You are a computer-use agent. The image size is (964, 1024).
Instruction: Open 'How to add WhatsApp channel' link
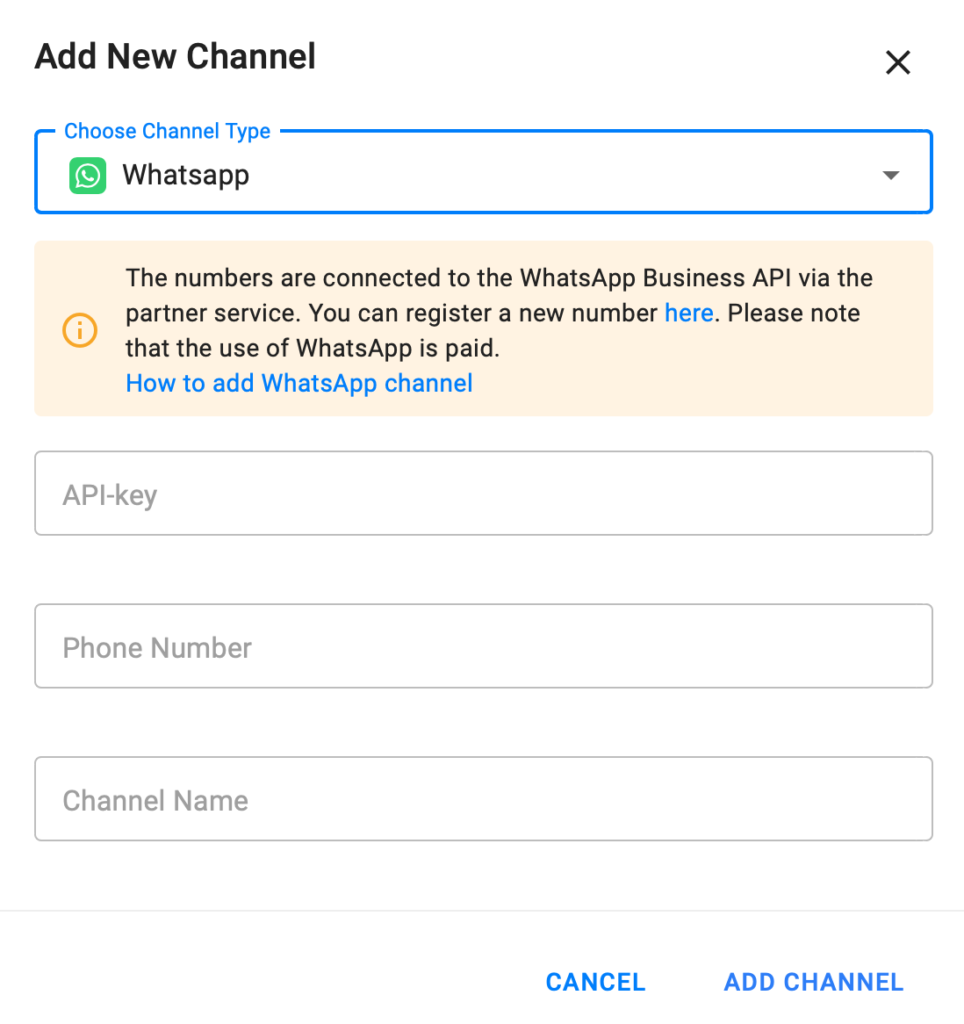tap(299, 383)
